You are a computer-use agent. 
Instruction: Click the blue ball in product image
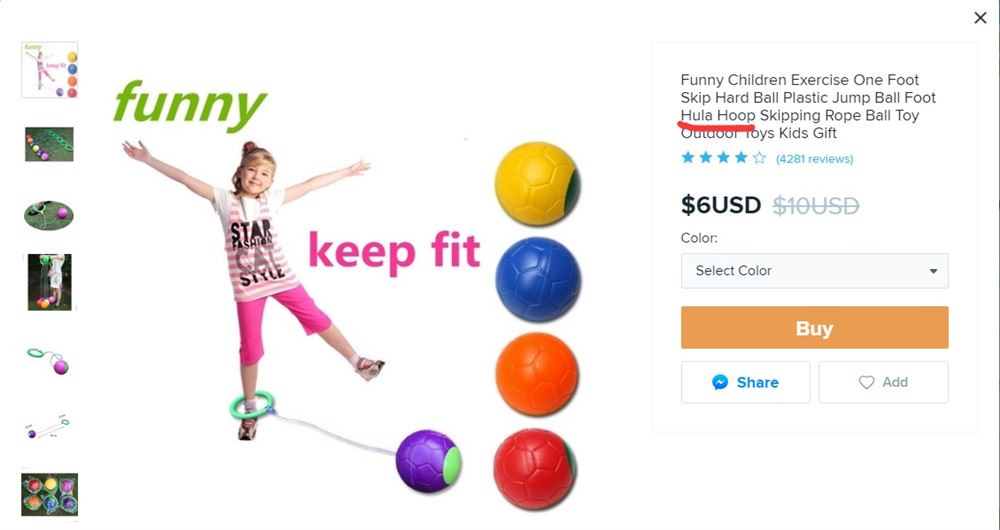(538, 280)
